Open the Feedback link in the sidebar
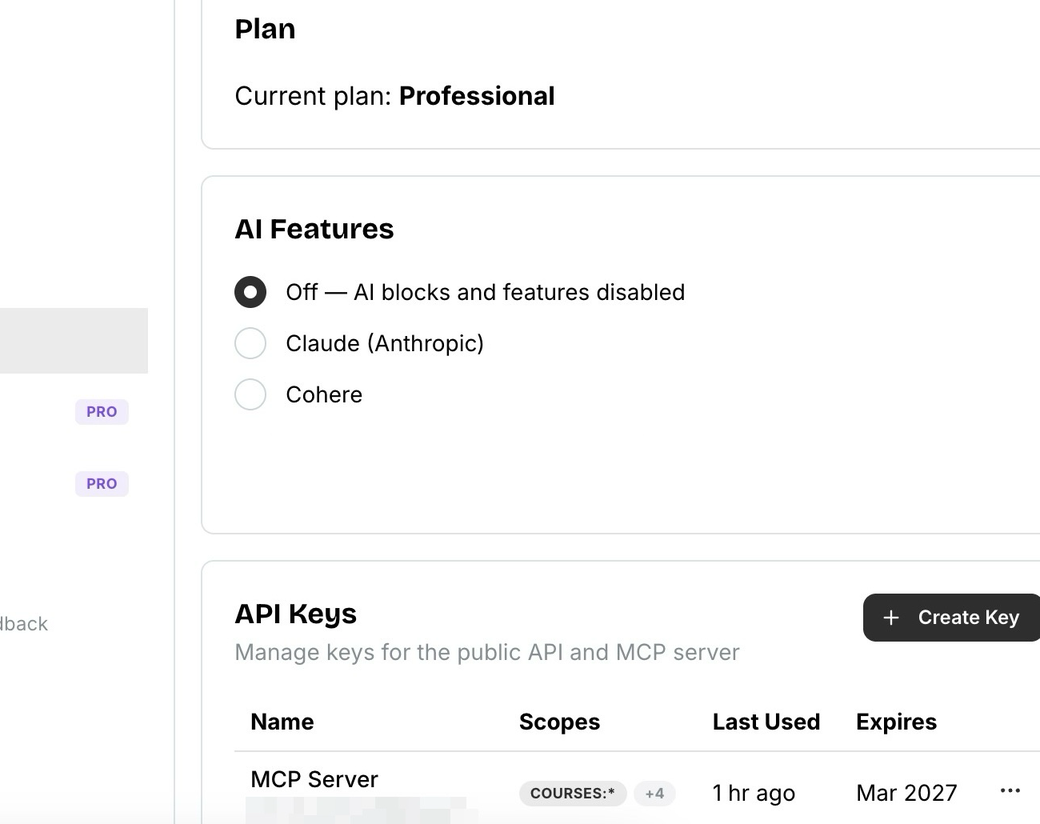 [24, 624]
